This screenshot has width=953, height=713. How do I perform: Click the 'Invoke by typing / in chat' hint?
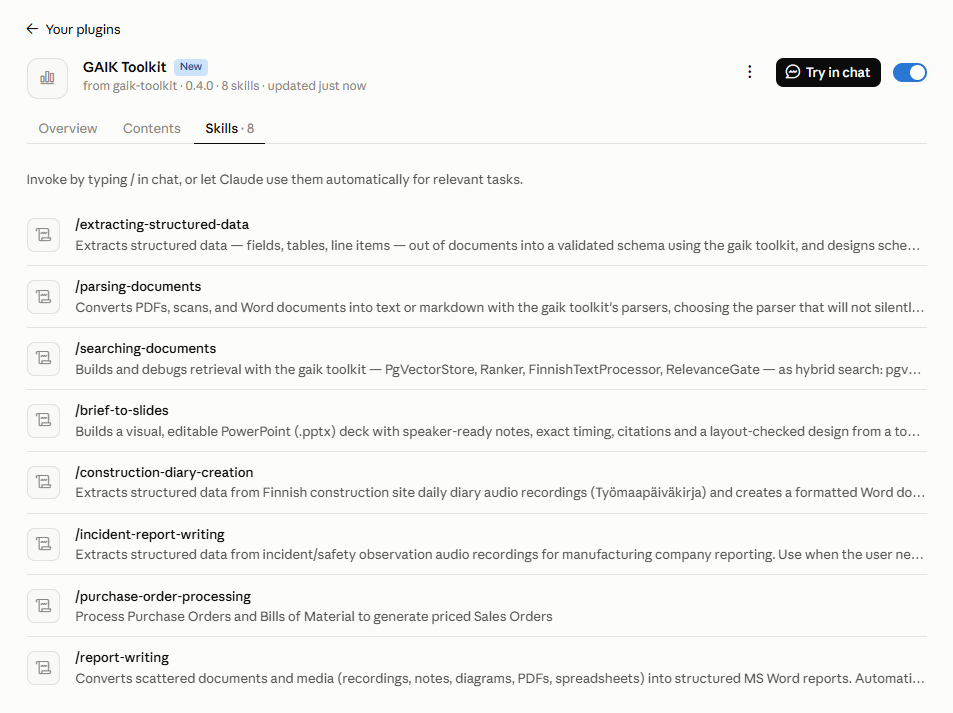[275, 179]
